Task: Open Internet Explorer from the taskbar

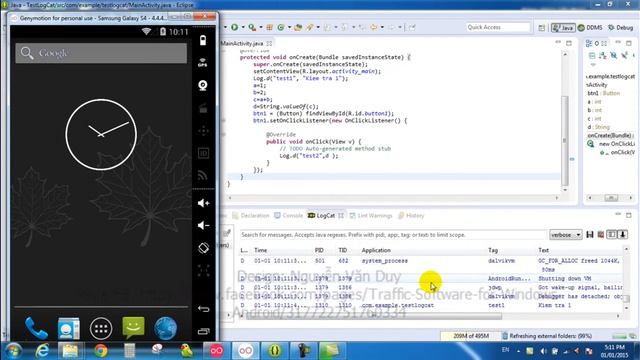Action: coord(42,351)
